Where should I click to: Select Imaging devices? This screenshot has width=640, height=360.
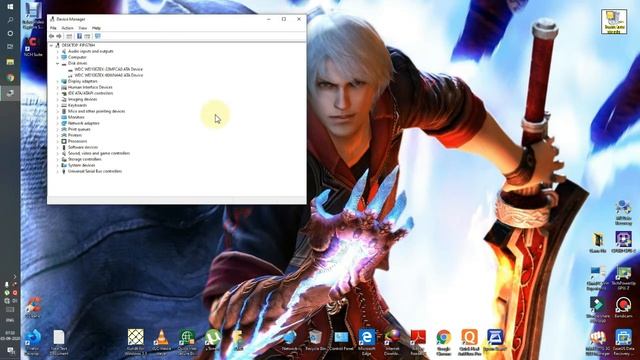(x=82, y=99)
